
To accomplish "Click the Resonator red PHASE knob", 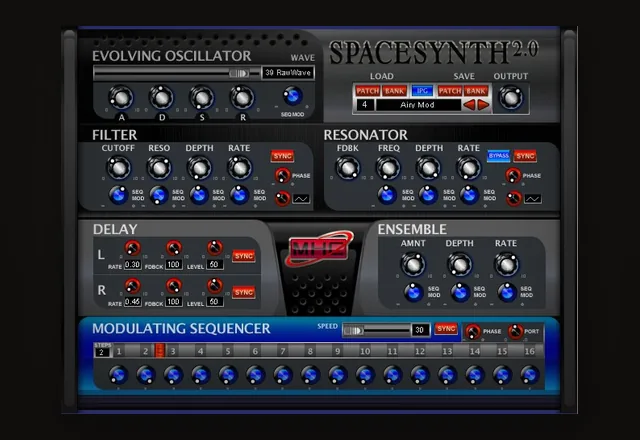I will click(513, 175).
